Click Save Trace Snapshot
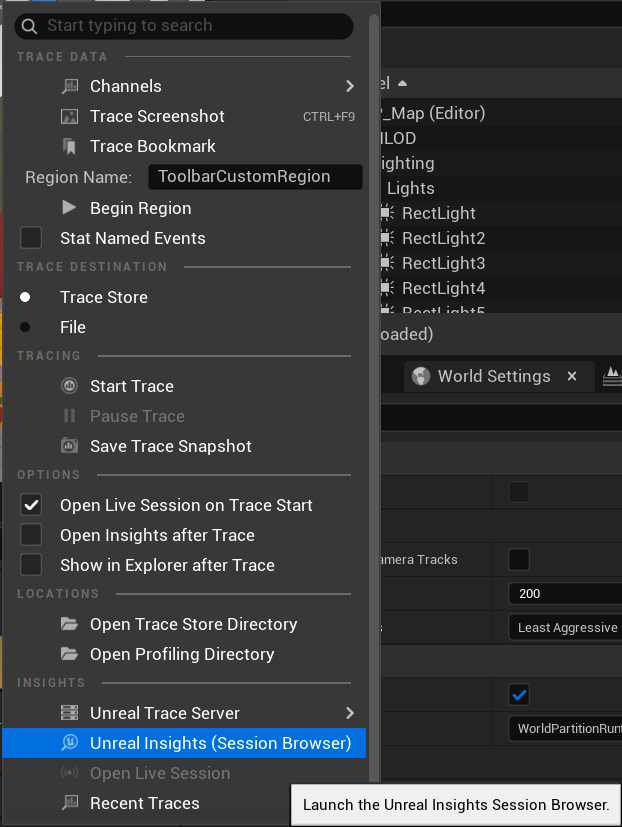Image resolution: width=622 pixels, height=827 pixels. pos(184,446)
